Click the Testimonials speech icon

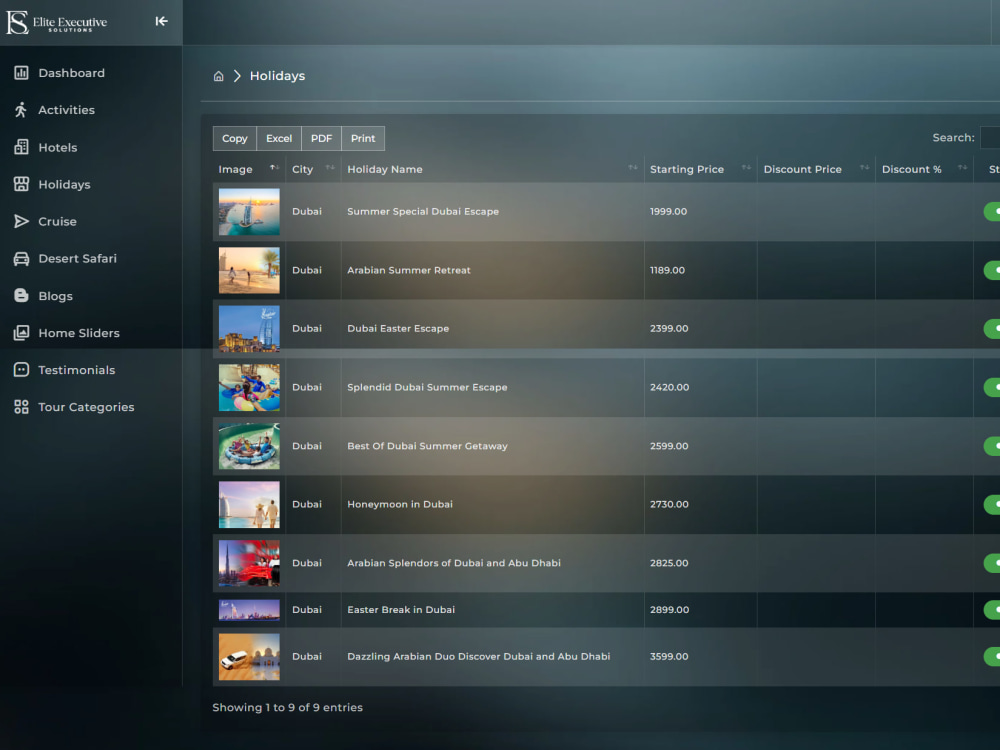[x=21, y=370]
